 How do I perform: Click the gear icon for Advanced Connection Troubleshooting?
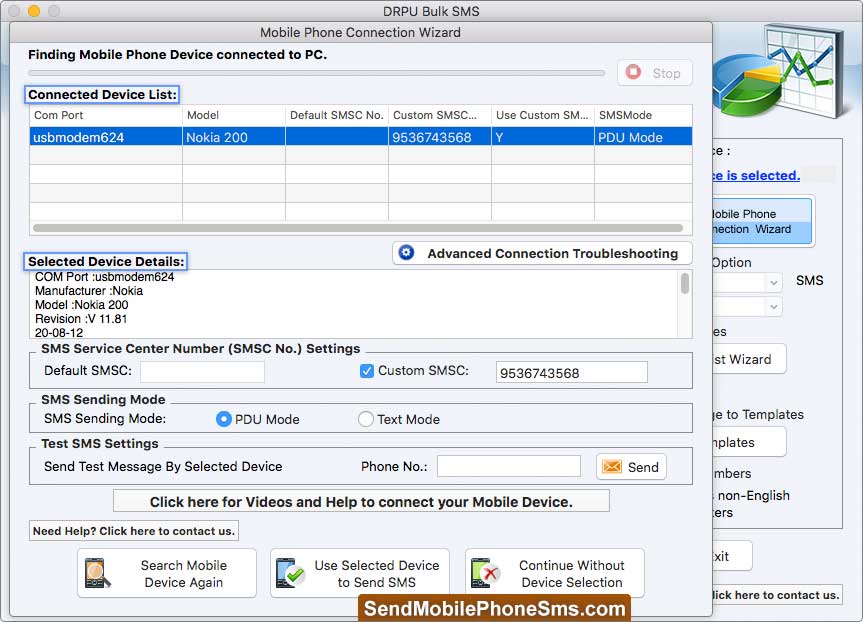[406, 253]
